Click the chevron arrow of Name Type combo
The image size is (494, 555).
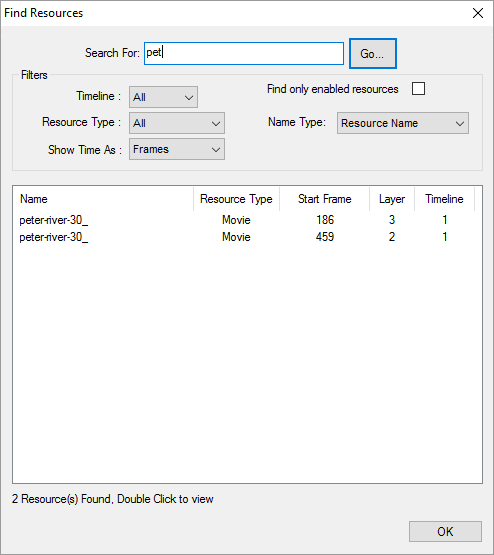[460, 124]
